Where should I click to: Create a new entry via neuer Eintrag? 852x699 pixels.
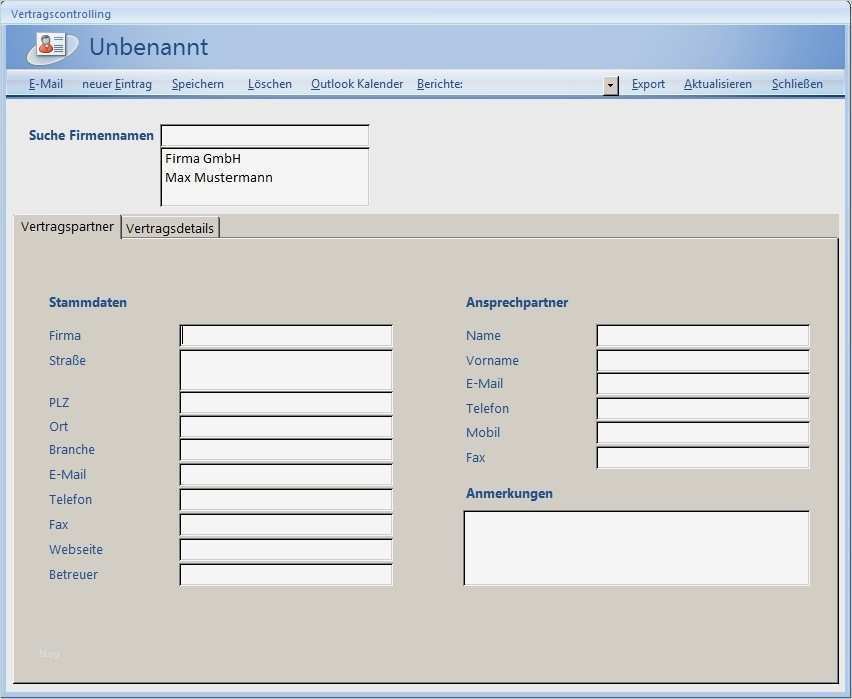117,84
